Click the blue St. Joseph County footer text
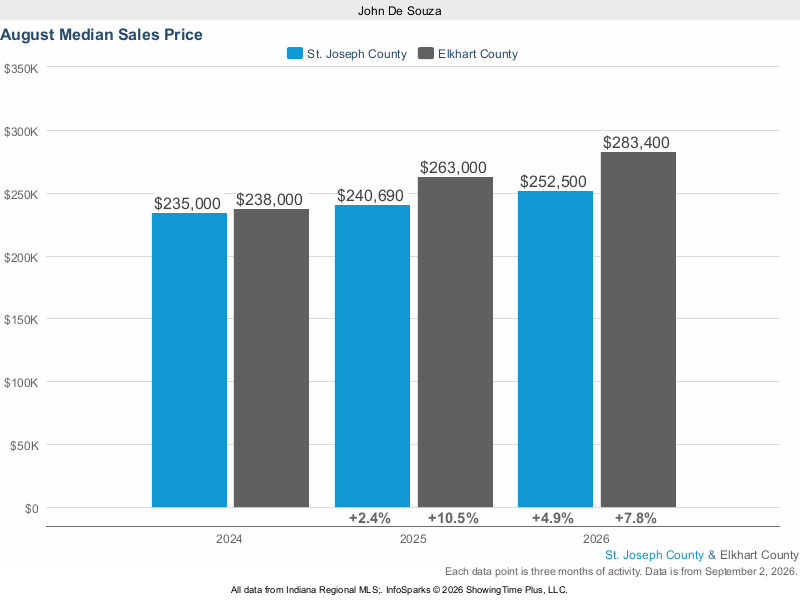800x600 pixels. click(654, 555)
